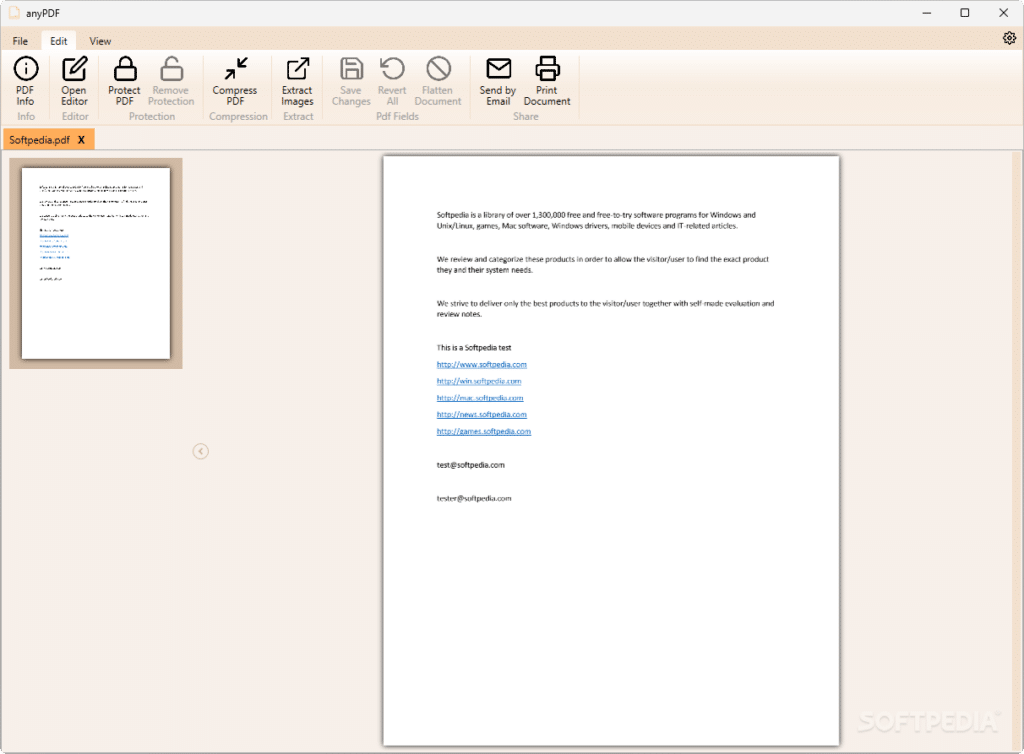The image size is (1024, 754).
Task: Open settings gear in top right
Action: (1009, 39)
